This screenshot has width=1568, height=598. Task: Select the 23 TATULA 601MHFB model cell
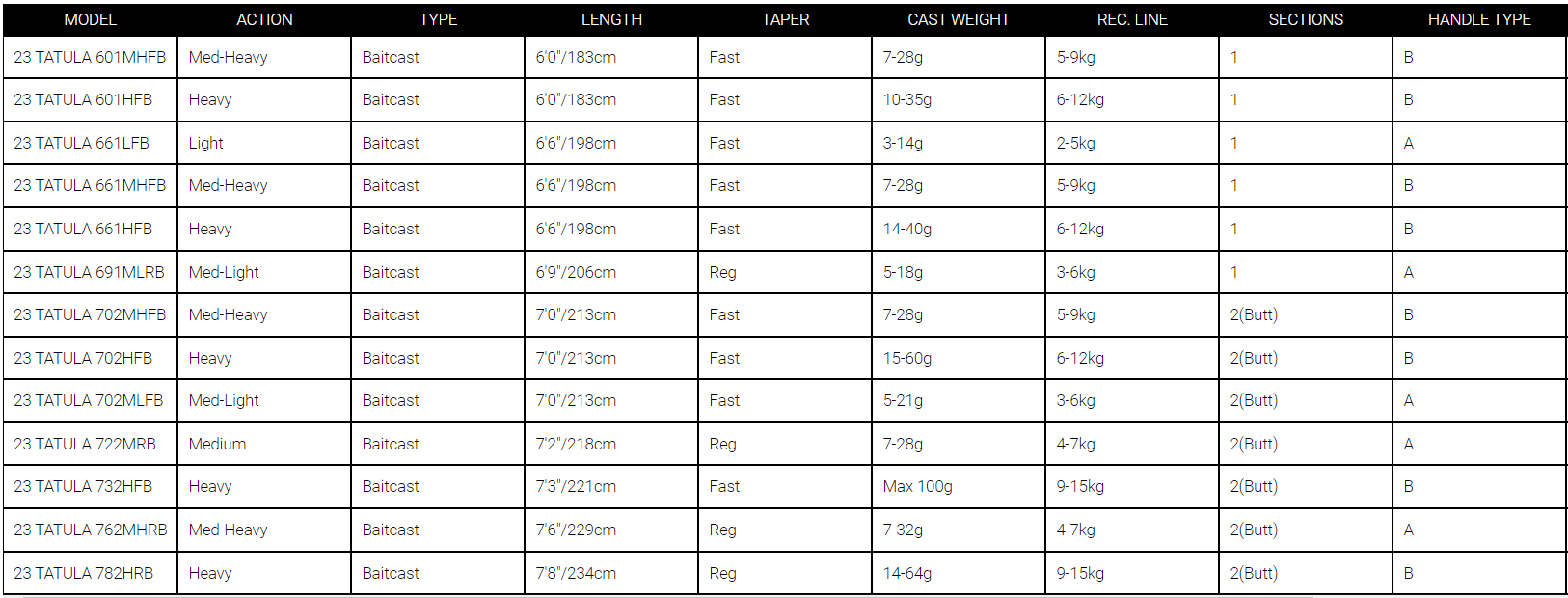click(x=91, y=58)
